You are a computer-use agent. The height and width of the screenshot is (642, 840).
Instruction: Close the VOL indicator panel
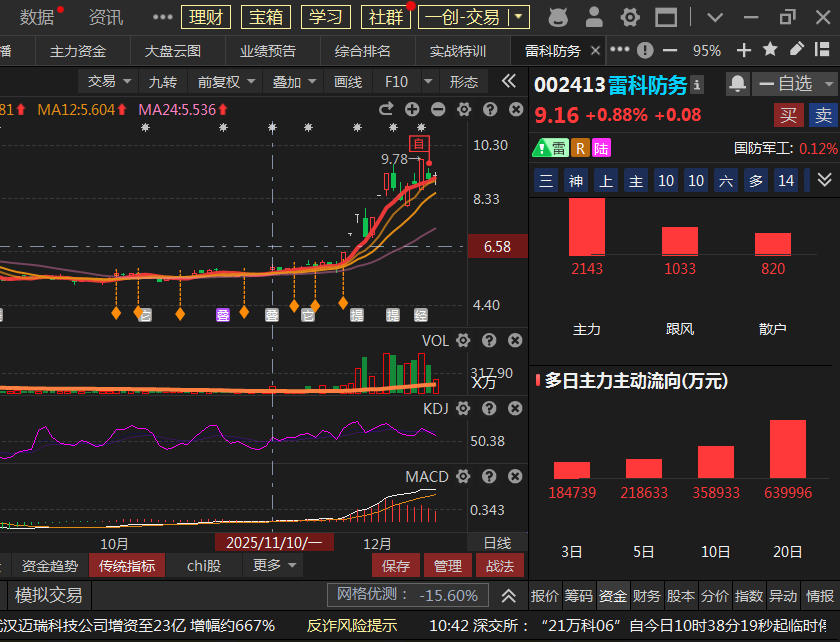515,340
